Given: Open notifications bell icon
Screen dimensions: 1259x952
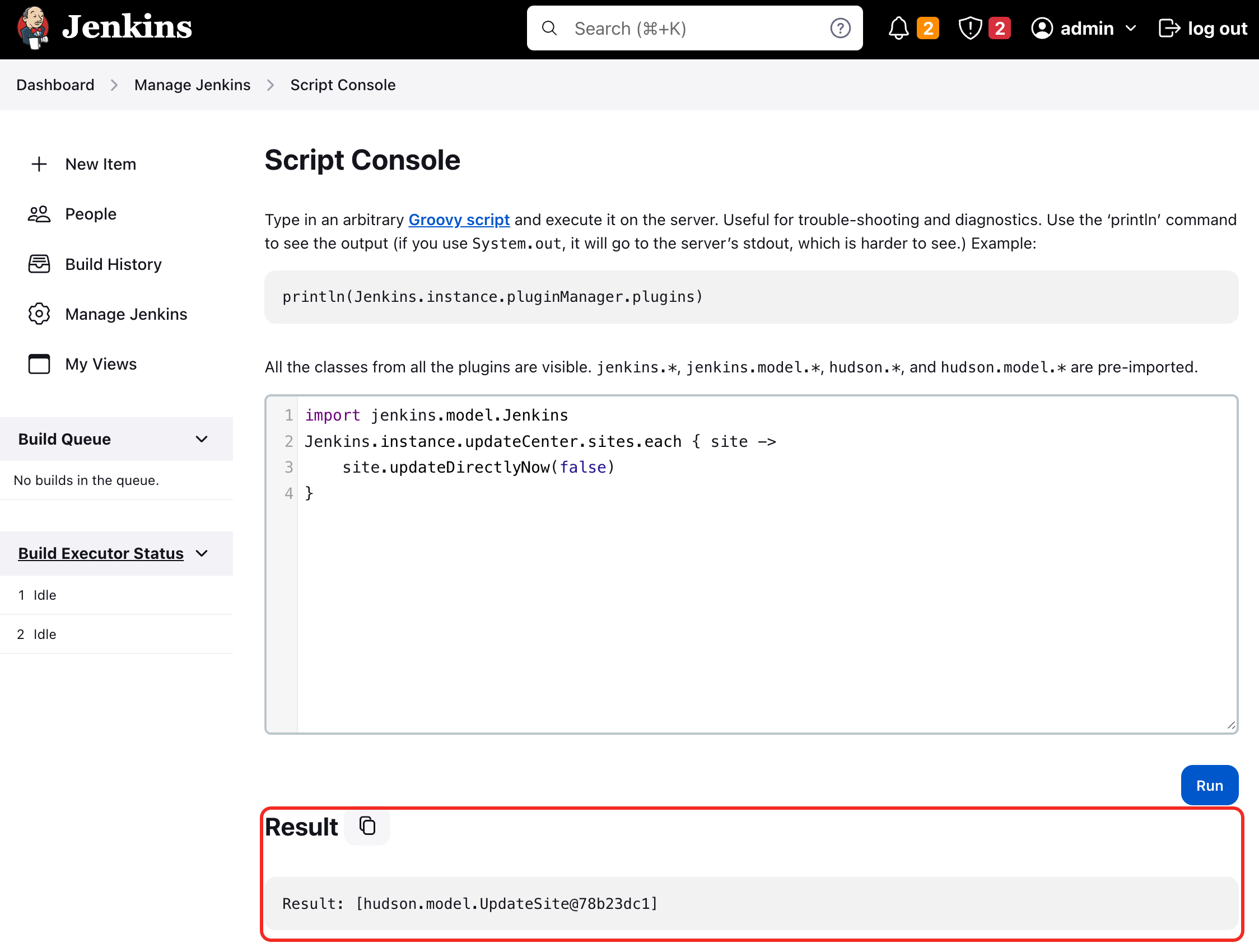Looking at the screenshot, I should point(899,28).
